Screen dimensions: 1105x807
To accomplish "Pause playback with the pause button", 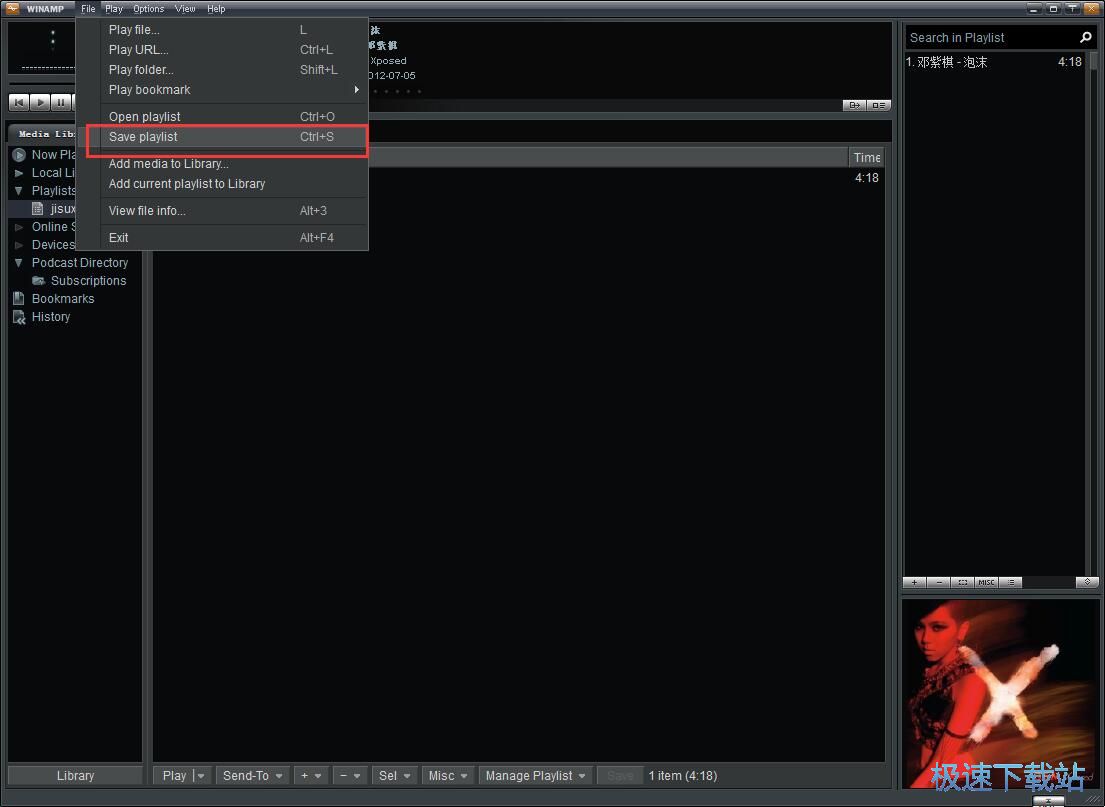I will (x=61, y=103).
